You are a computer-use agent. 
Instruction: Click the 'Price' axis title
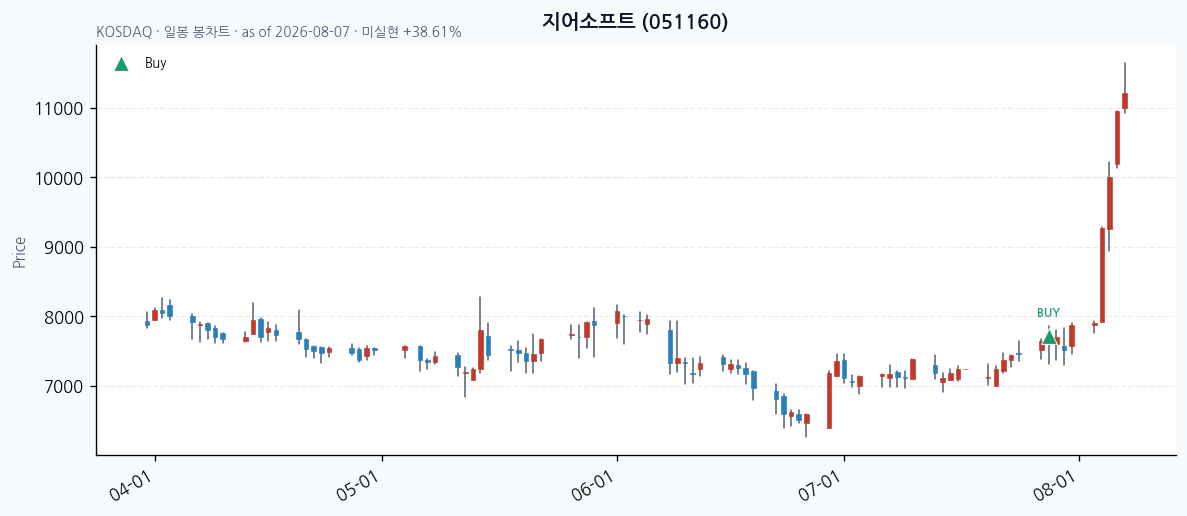[x=20, y=253]
